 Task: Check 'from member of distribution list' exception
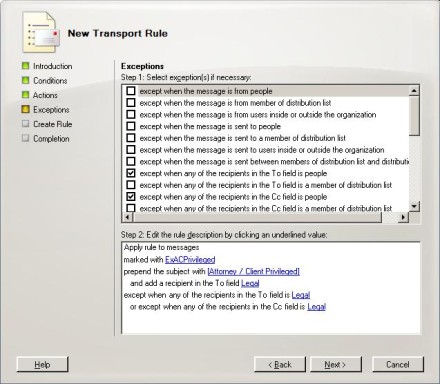click(131, 102)
